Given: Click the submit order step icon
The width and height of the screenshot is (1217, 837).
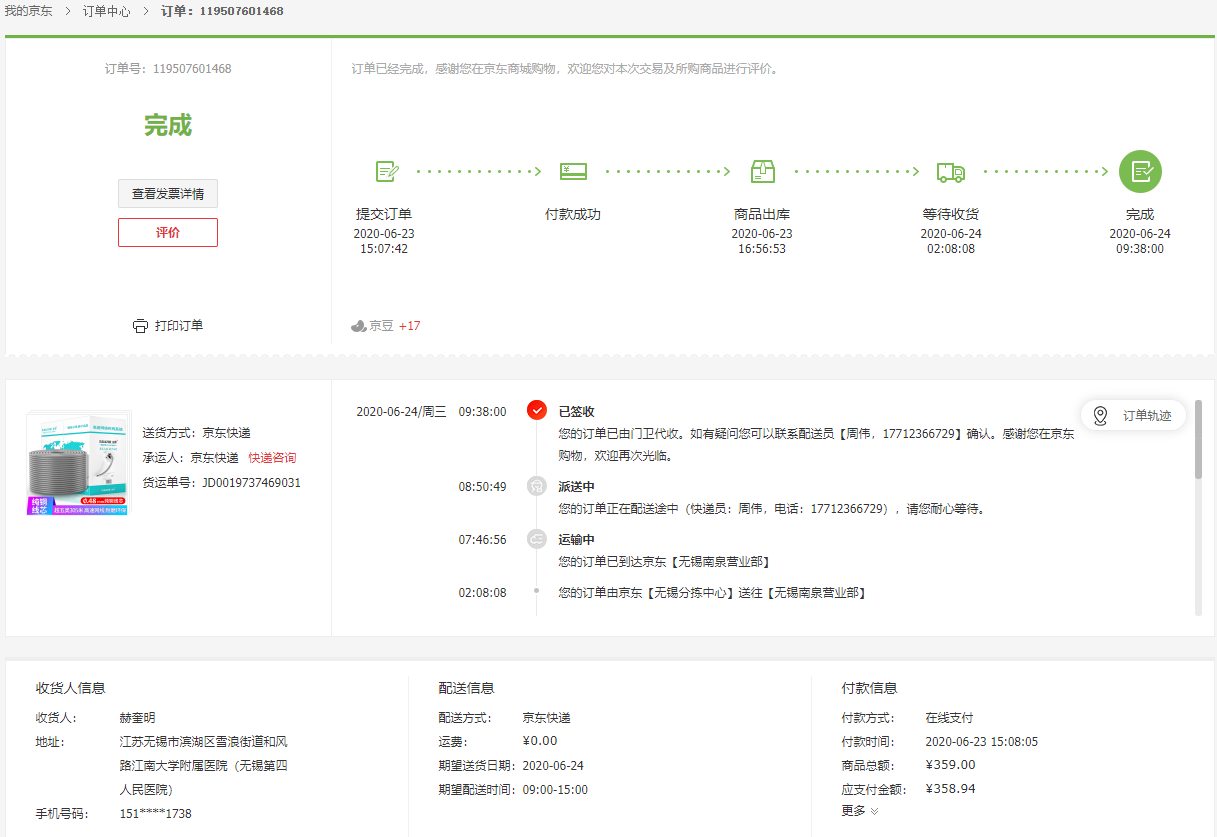Looking at the screenshot, I should 386,171.
